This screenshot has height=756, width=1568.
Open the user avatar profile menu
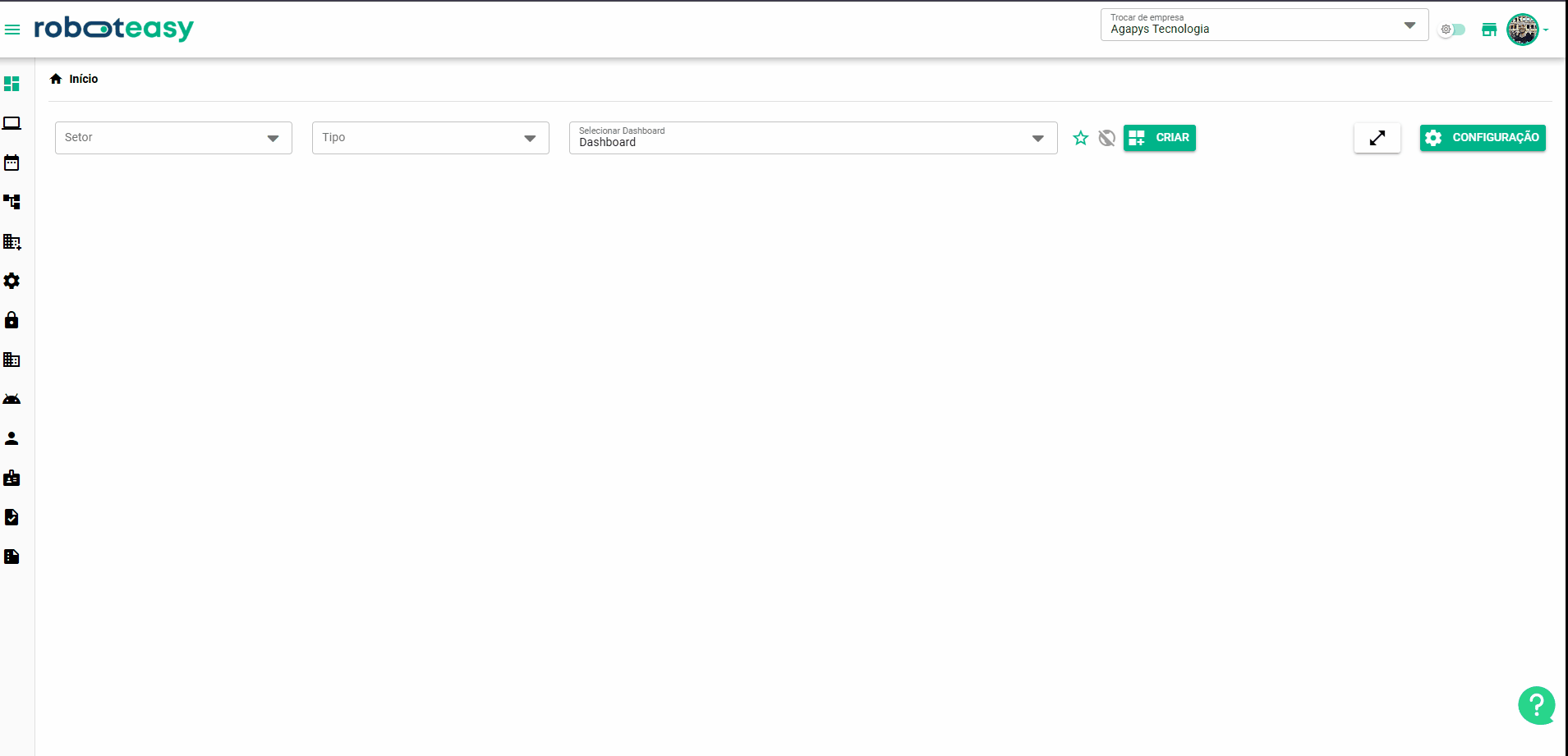coord(1523,30)
